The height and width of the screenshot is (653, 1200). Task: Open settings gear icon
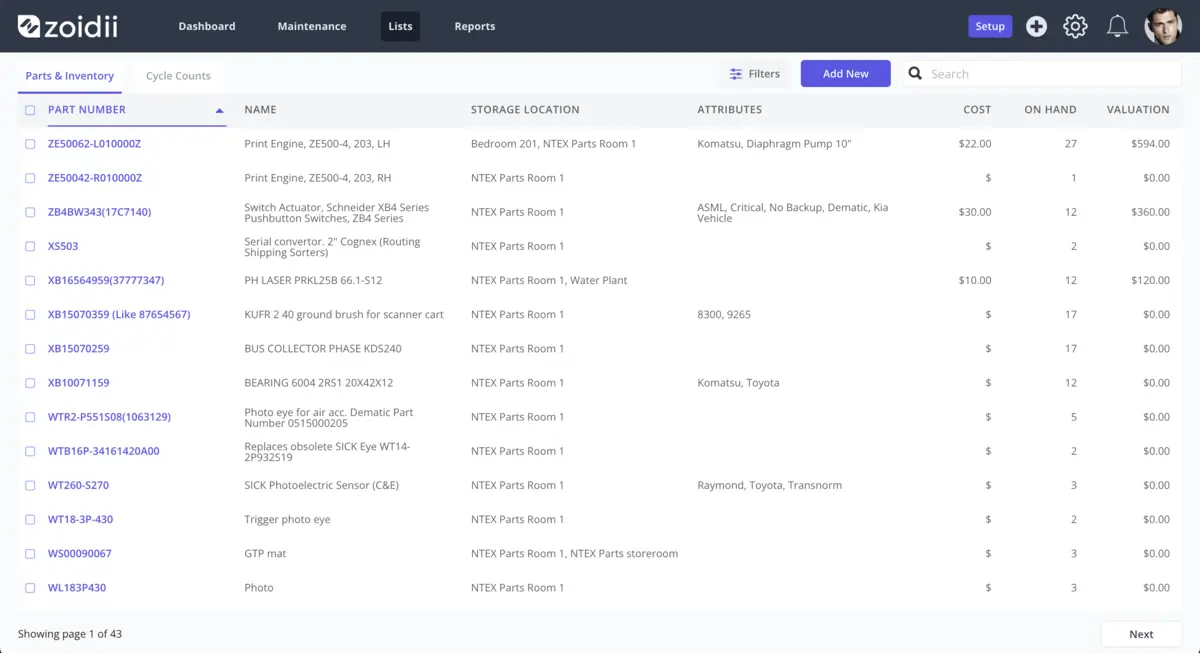click(x=1075, y=27)
